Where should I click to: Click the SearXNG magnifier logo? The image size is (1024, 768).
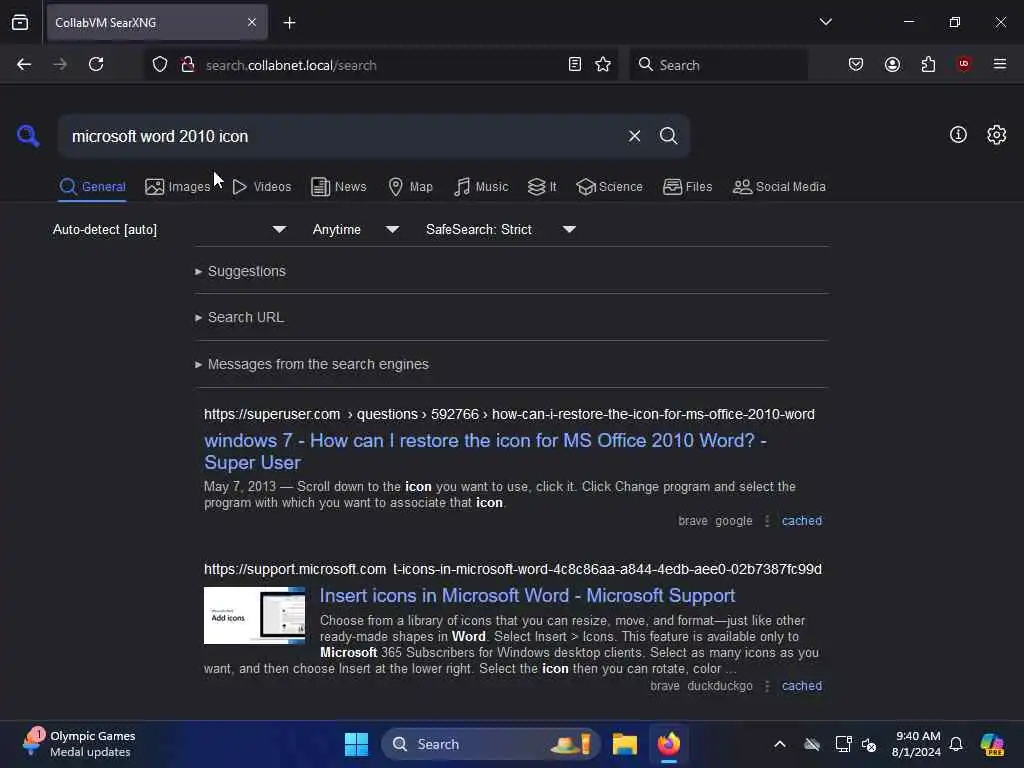tap(28, 136)
